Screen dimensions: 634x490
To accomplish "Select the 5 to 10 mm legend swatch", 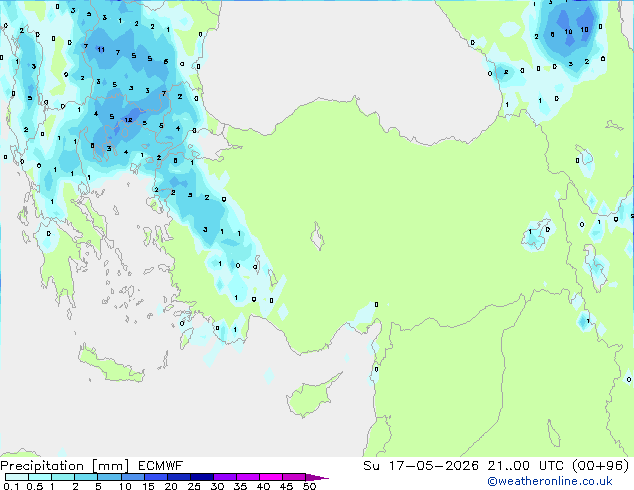I will (109, 477).
